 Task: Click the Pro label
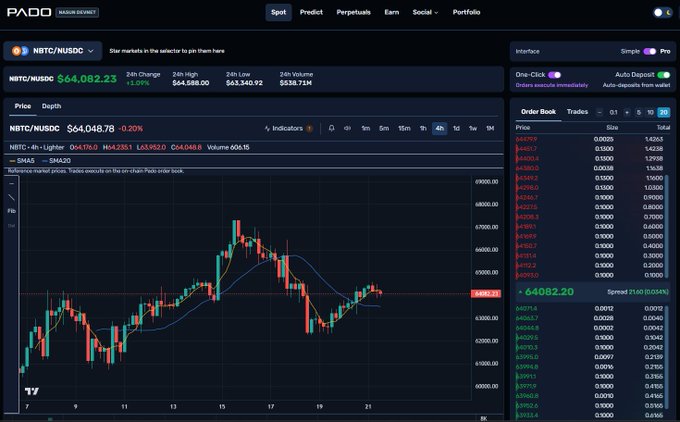[665, 51]
